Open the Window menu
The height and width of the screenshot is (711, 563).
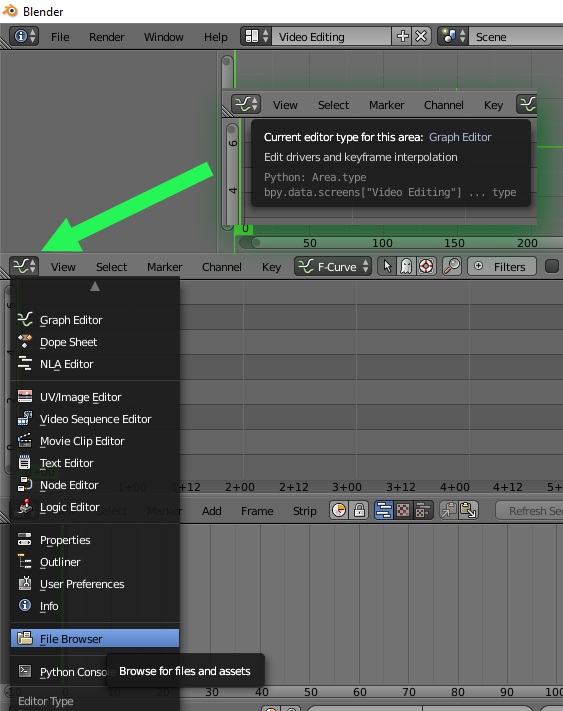pyautogui.click(x=164, y=37)
